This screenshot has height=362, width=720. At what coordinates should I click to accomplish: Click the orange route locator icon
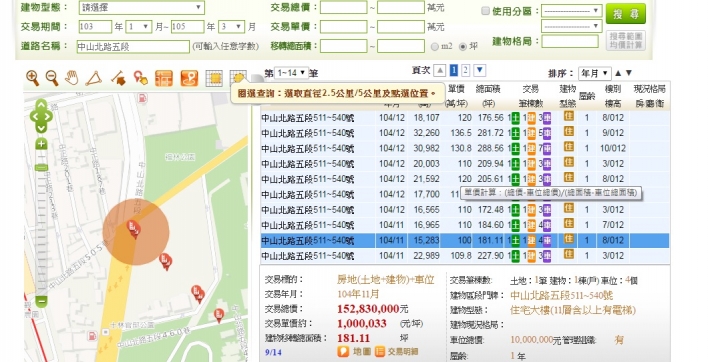pos(189,79)
